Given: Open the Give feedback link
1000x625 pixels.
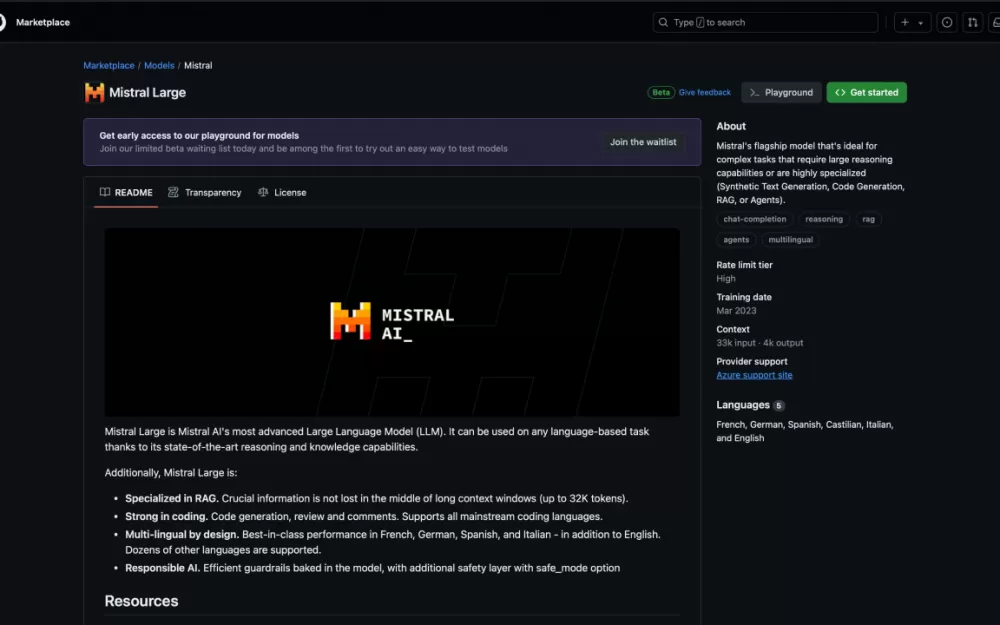Looking at the screenshot, I should [705, 92].
